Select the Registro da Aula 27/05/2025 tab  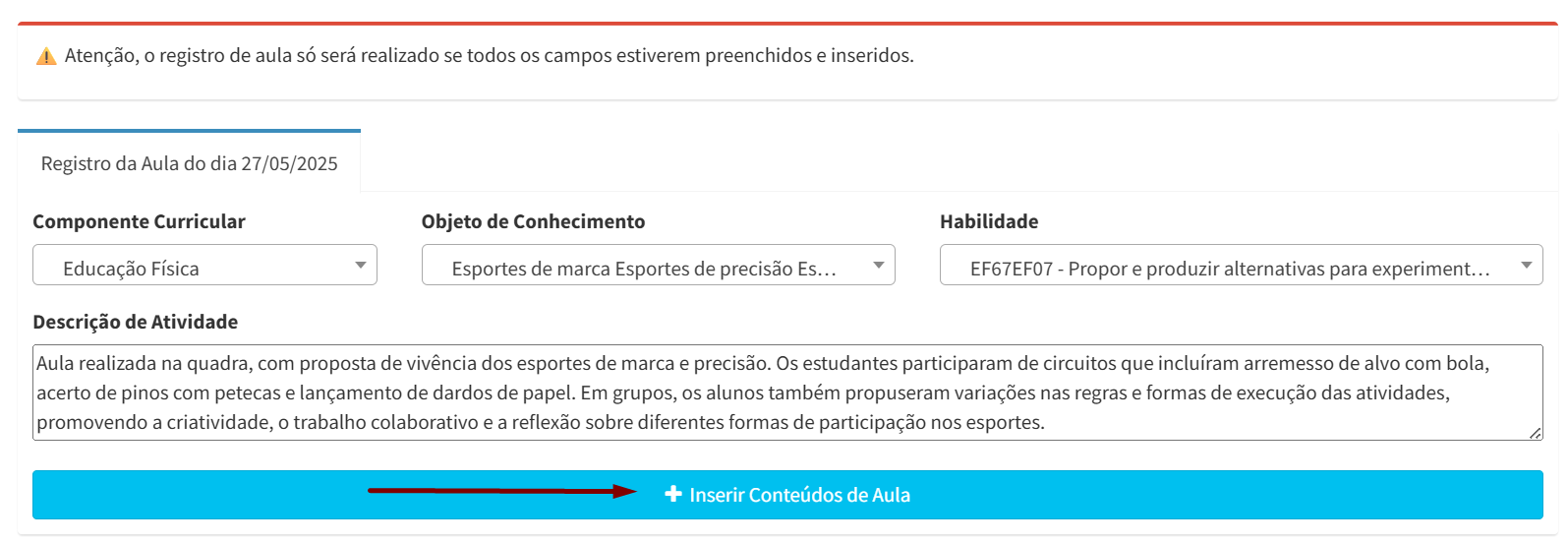pyautogui.click(x=189, y=162)
